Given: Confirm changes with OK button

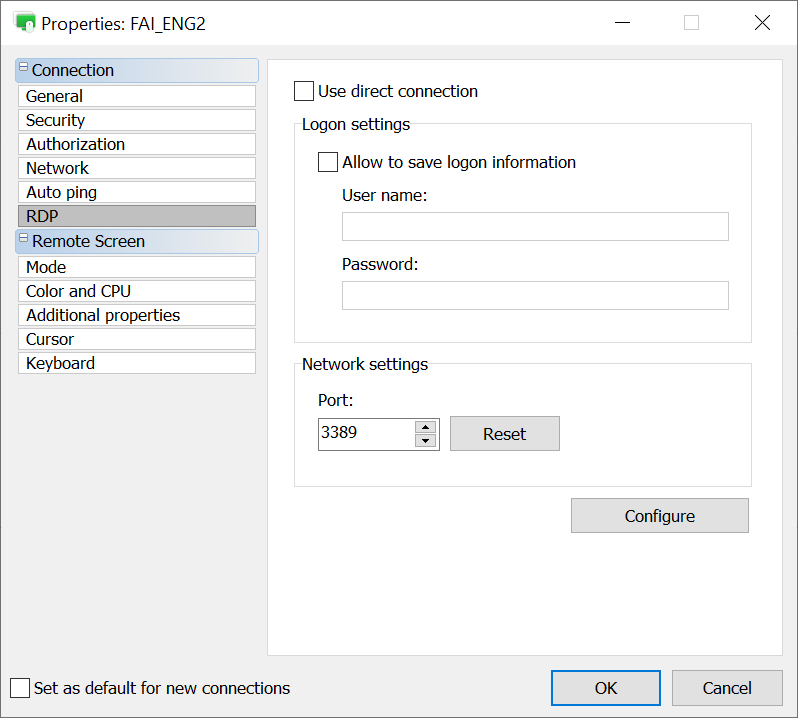Looking at the screenshot, I should [x=605, y=688].
